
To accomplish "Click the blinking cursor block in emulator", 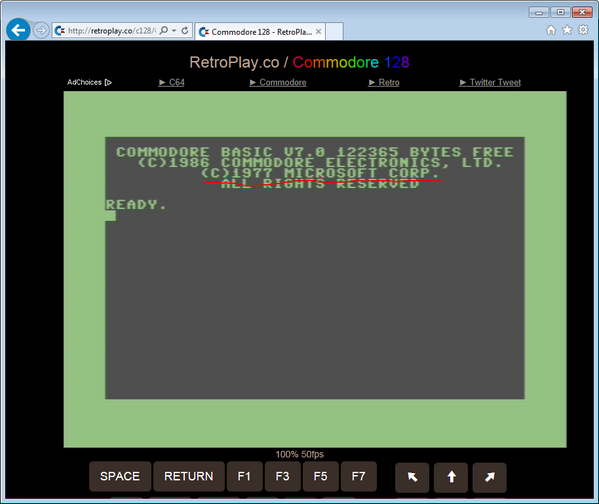I will click(x=110, y=216).
